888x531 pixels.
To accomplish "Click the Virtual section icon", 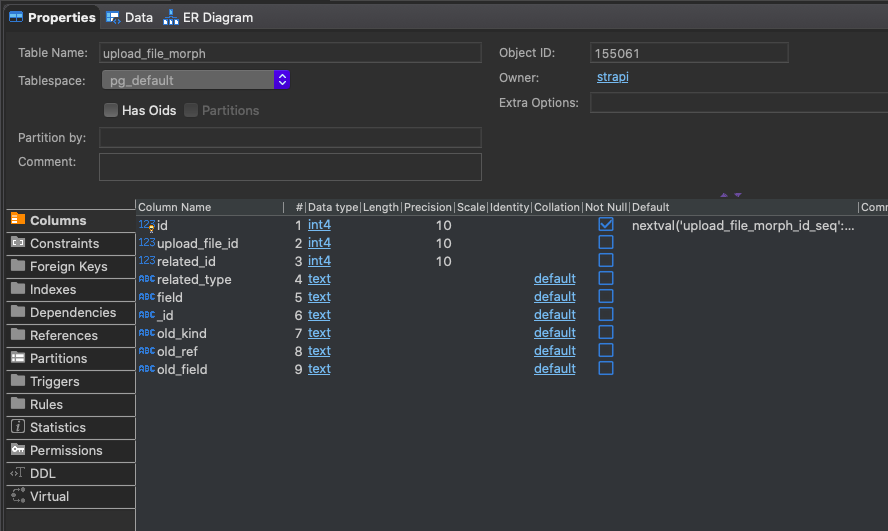I will pyautogui.click(x=18, y=495).
